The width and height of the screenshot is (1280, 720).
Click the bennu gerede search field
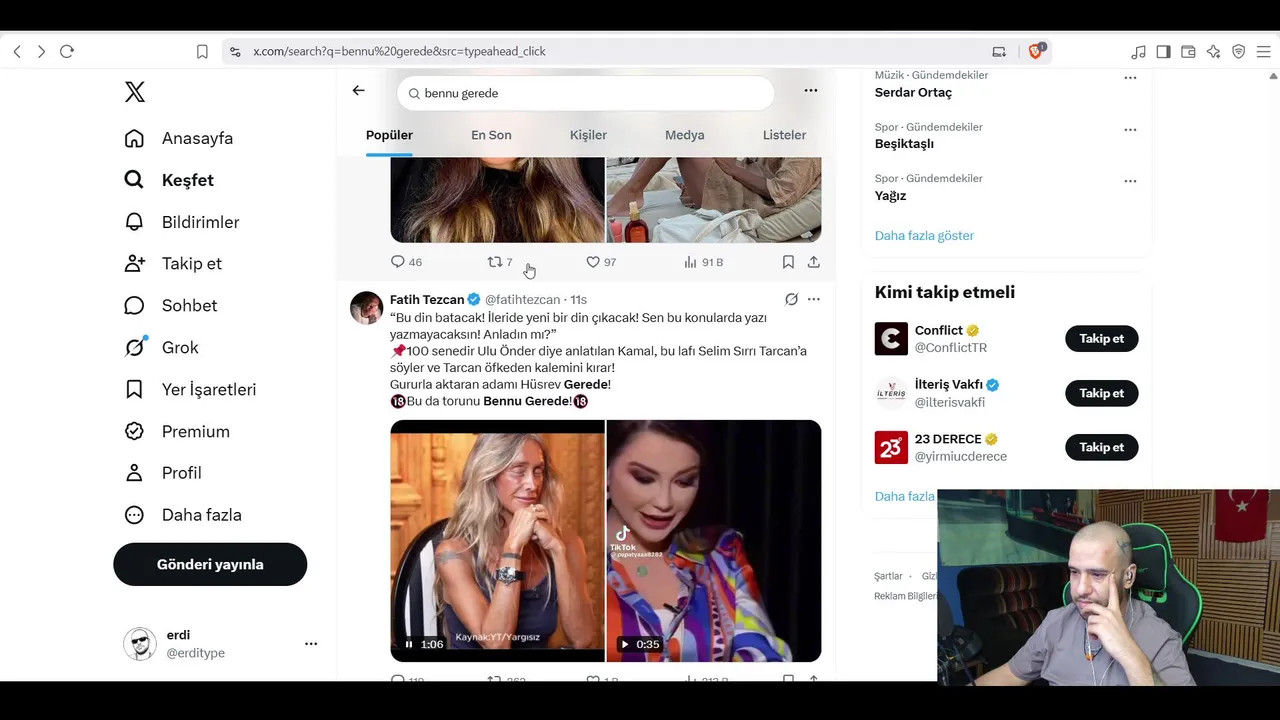pos(586,93)
